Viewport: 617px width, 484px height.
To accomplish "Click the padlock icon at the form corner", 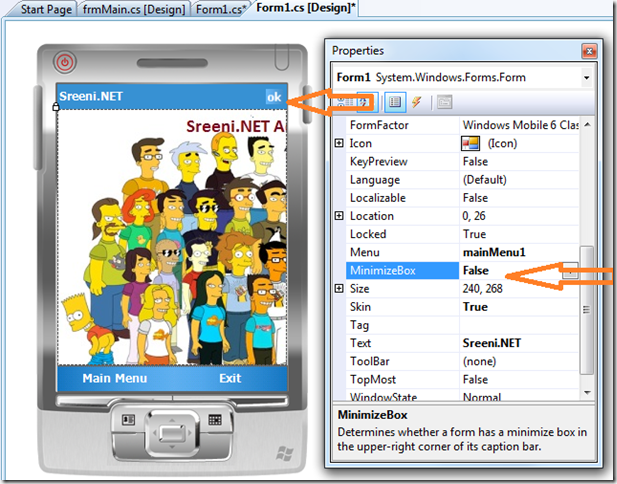I will [56, 106].
